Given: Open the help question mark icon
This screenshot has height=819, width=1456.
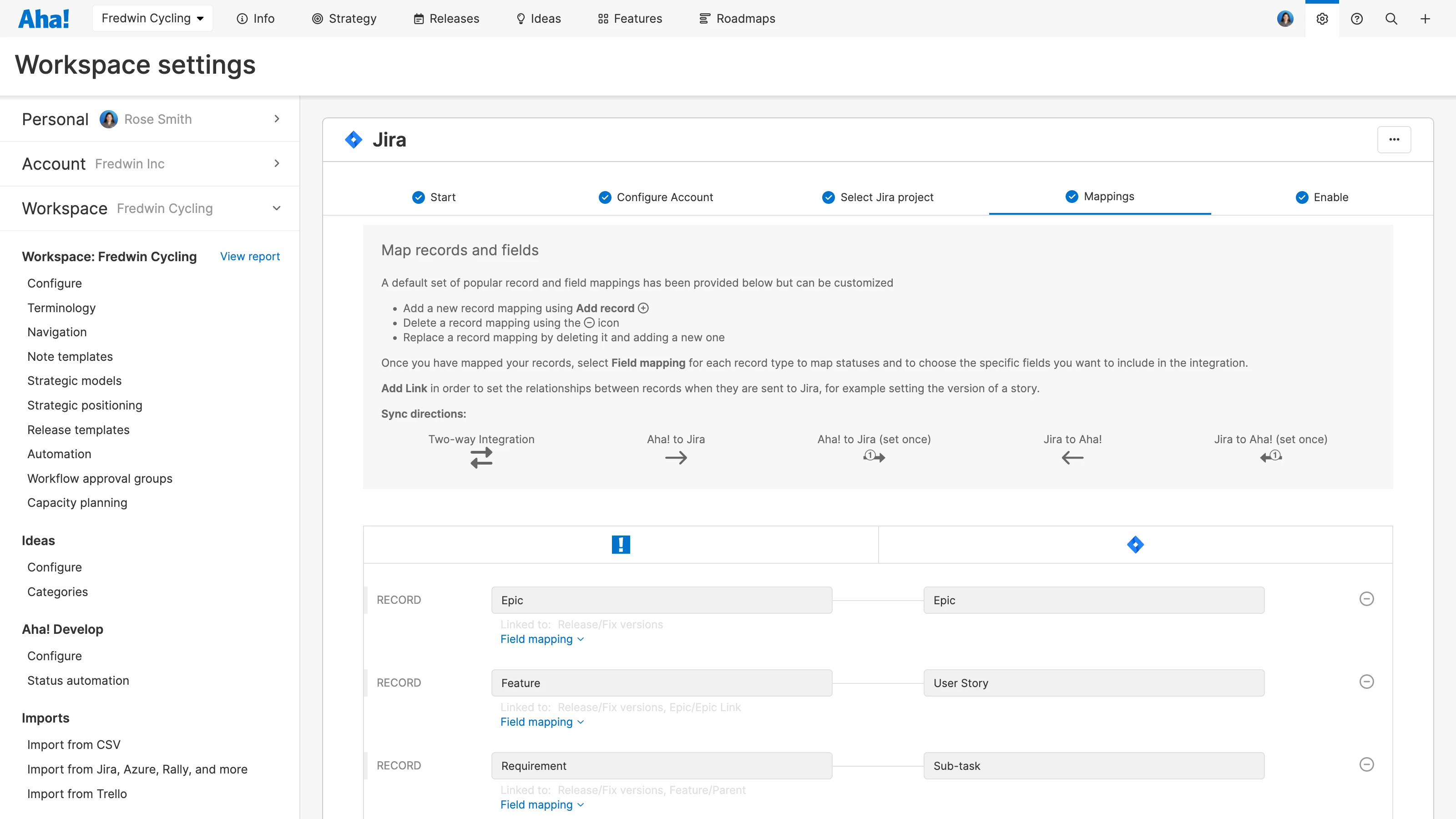Looking at the screenshot, I should click(x=1357, y=19).
